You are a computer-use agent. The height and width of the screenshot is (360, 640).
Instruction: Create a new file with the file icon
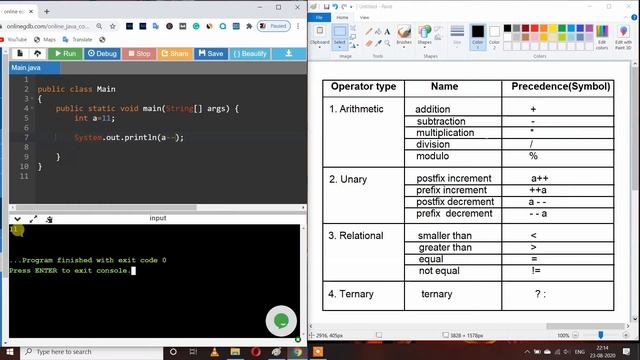(20, 53)
